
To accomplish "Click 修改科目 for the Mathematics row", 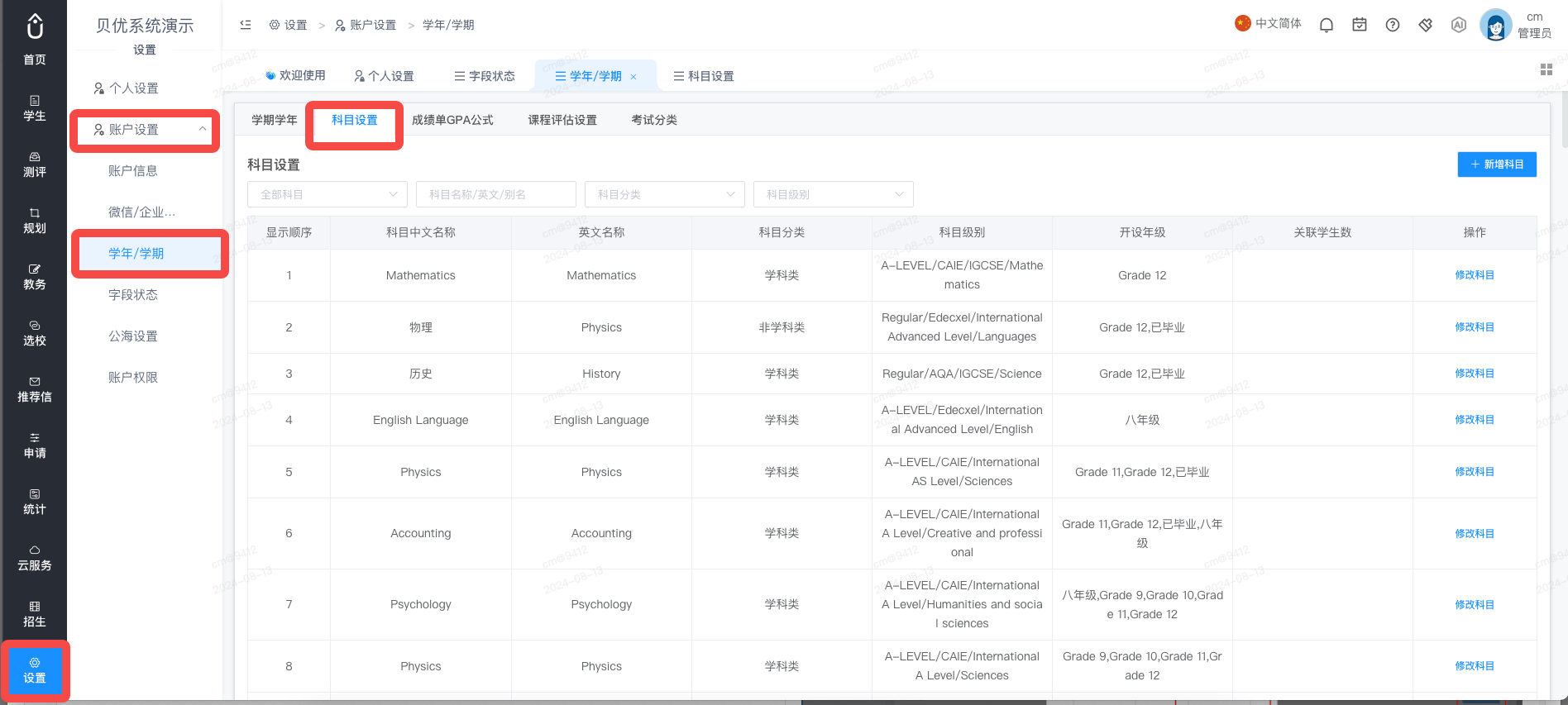I will coord(1475,275).
